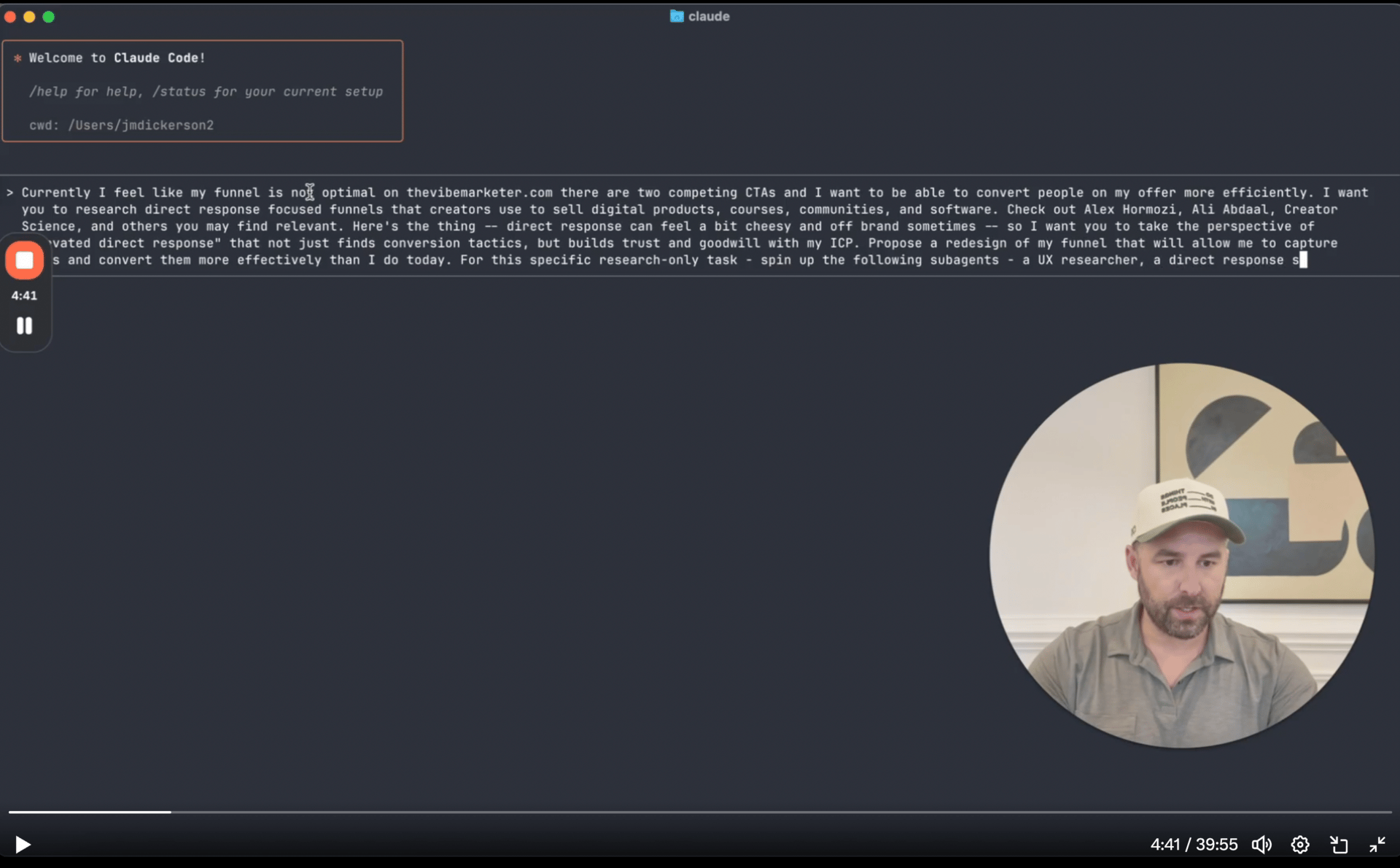The image size is (1400, 868).
Task: Stop the screen recording with orange button
Action: (x=25, y=260)
